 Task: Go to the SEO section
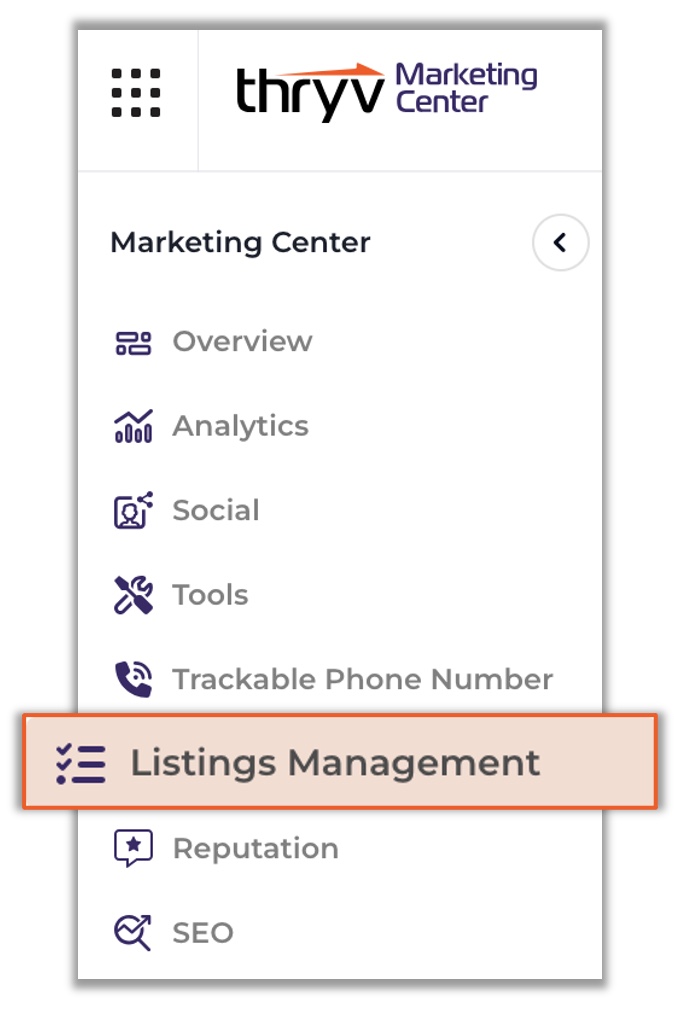(203, 933)
